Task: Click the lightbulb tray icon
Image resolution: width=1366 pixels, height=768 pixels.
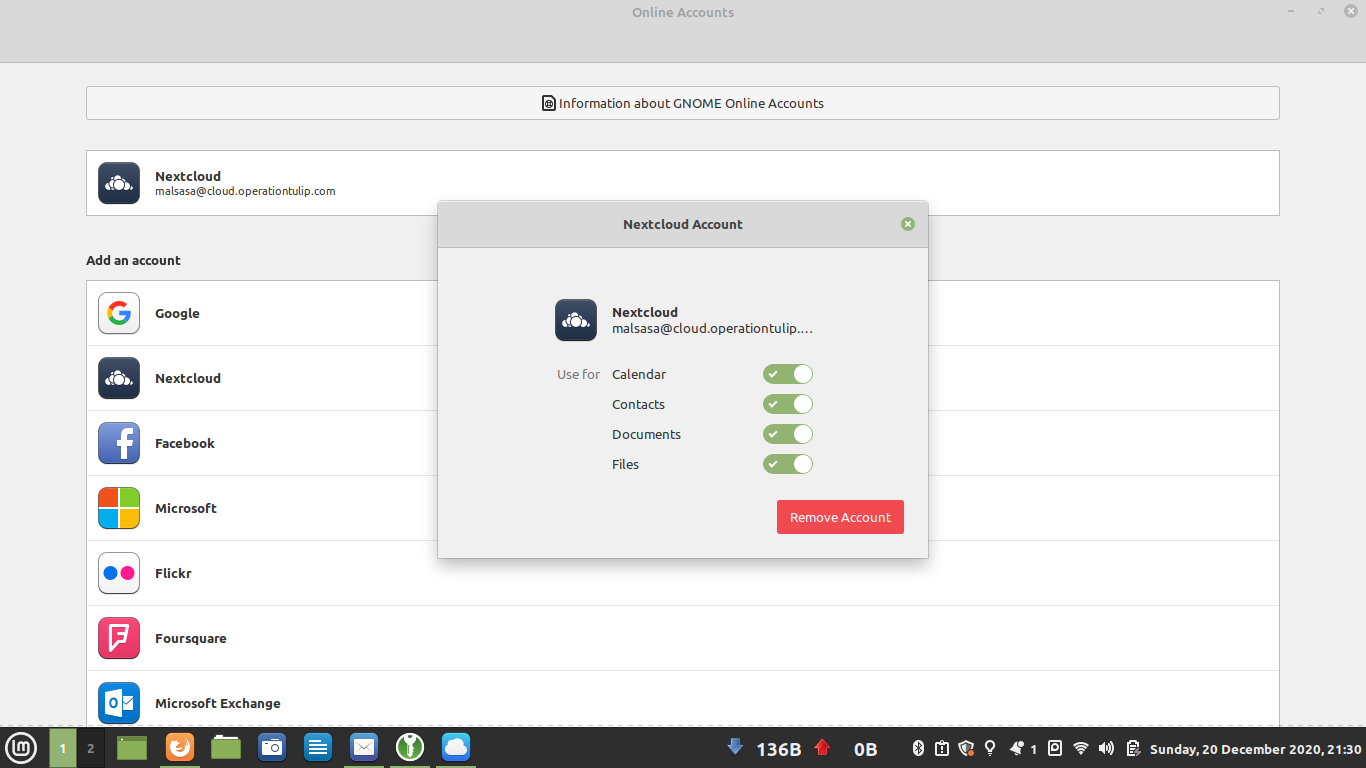Action: (x=990, y=748)
